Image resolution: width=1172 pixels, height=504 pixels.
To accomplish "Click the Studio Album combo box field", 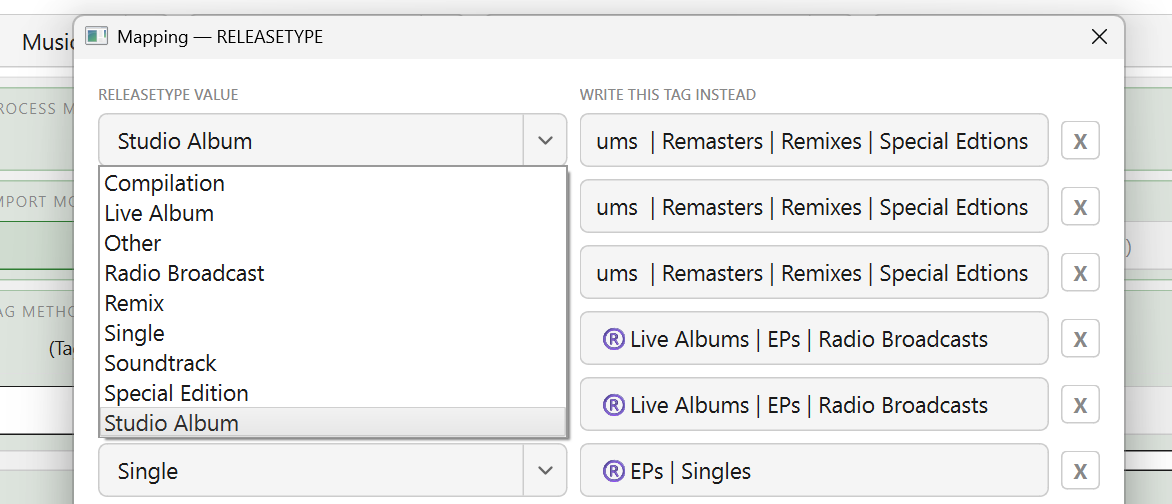I will tap(310, 141).
